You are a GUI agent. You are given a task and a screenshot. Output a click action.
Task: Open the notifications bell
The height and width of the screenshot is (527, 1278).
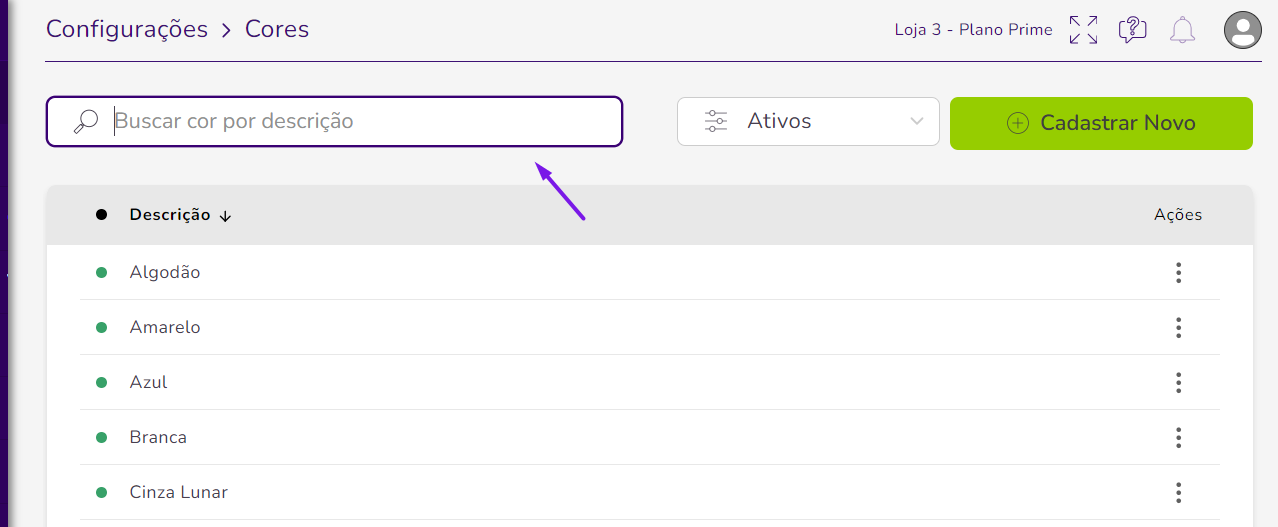pos(1183,30)
